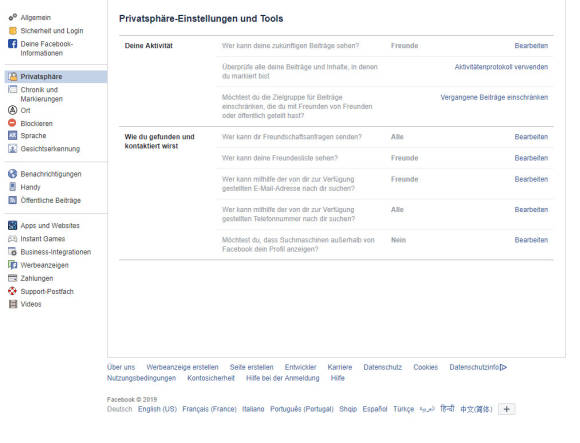
Task: Select the Handy phone icon
Action: (13, 187)
